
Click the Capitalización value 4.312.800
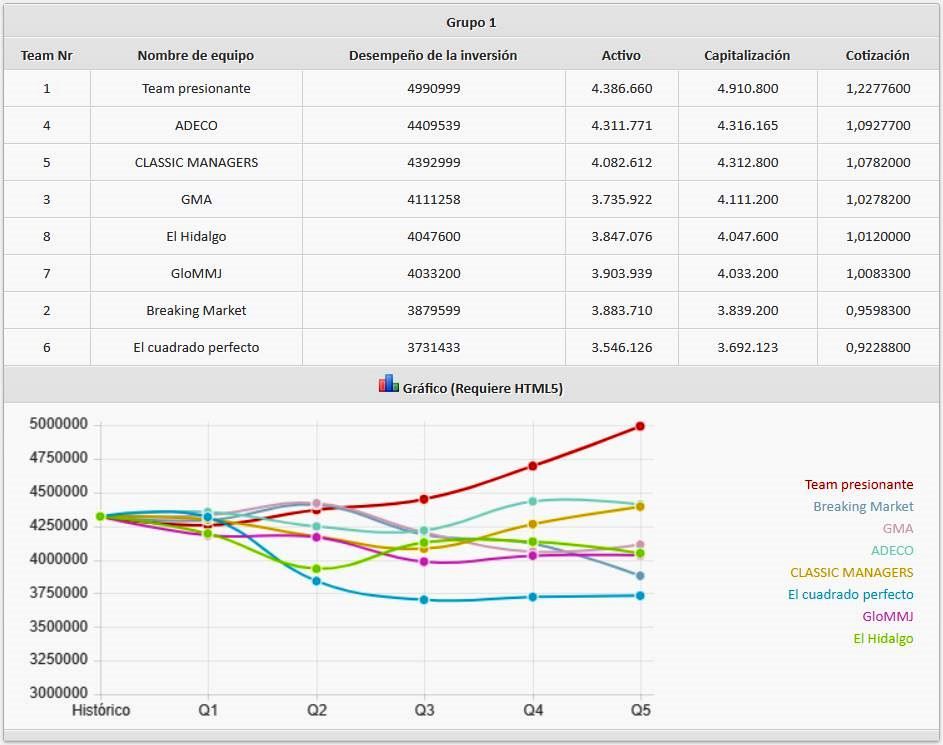[748, 162]
